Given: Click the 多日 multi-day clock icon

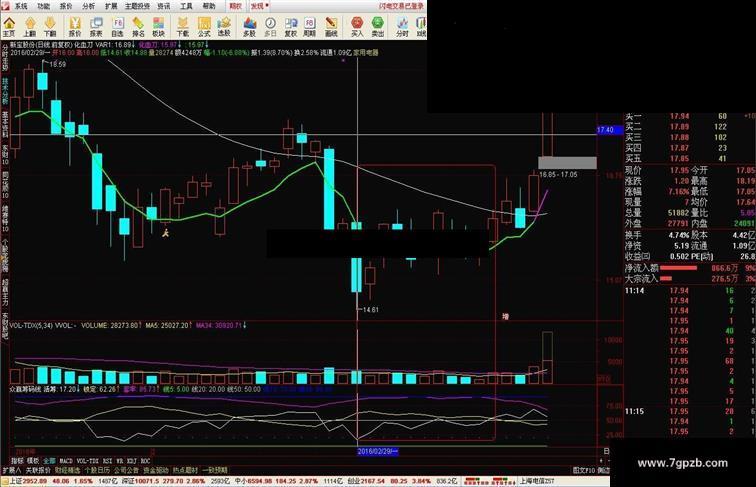Looking at the screenshot, I should click(x=270, y=26).
